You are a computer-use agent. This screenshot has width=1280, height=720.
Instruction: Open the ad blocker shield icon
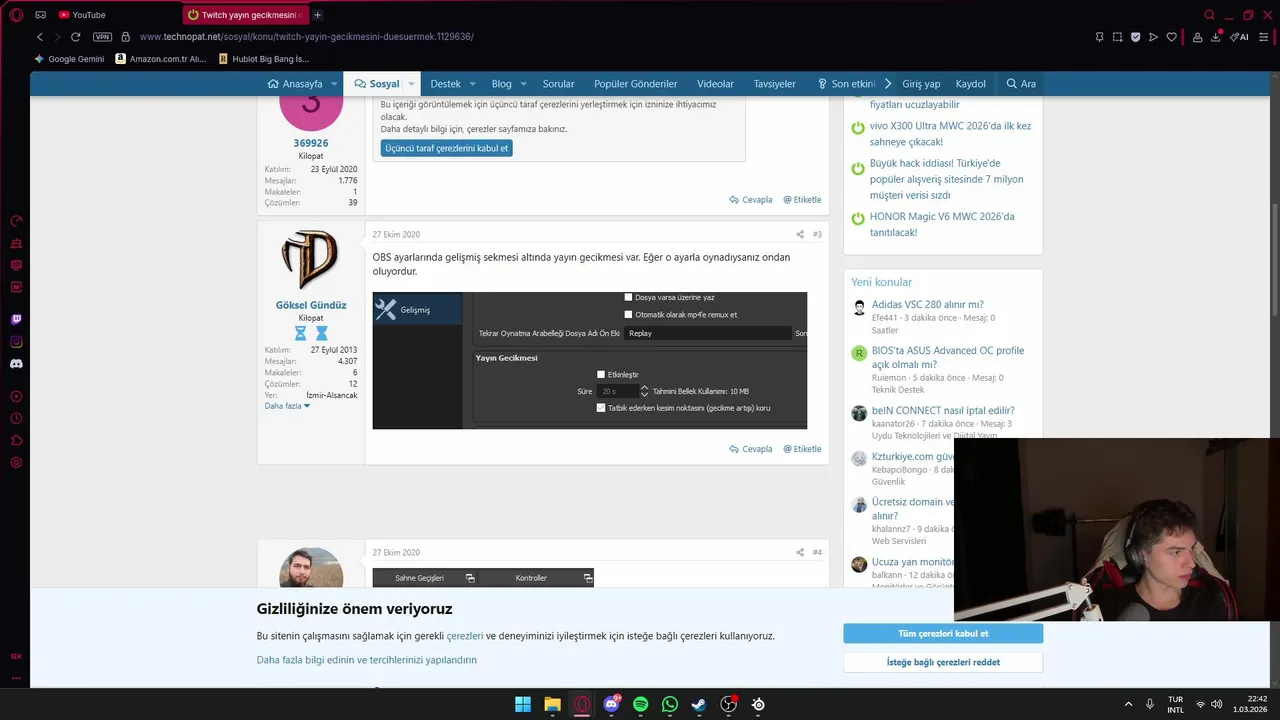pos(1136,37)
